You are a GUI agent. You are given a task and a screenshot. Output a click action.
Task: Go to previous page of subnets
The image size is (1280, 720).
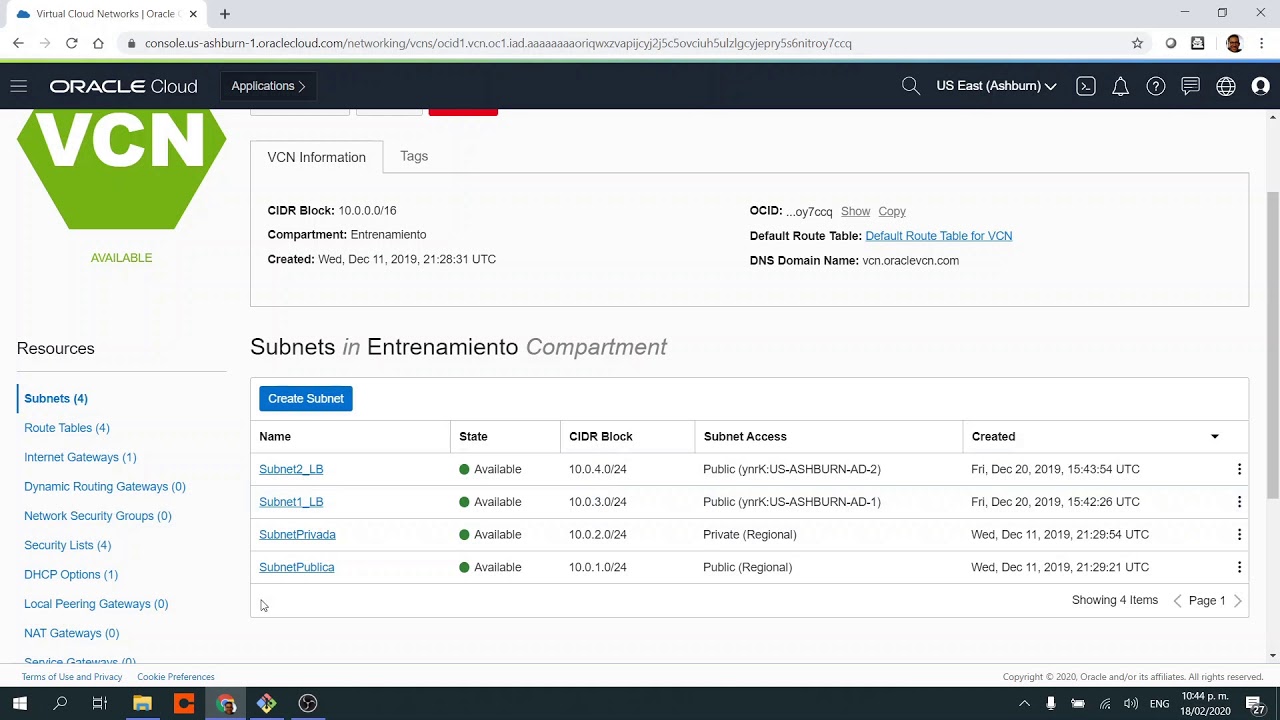point(1177,601)
